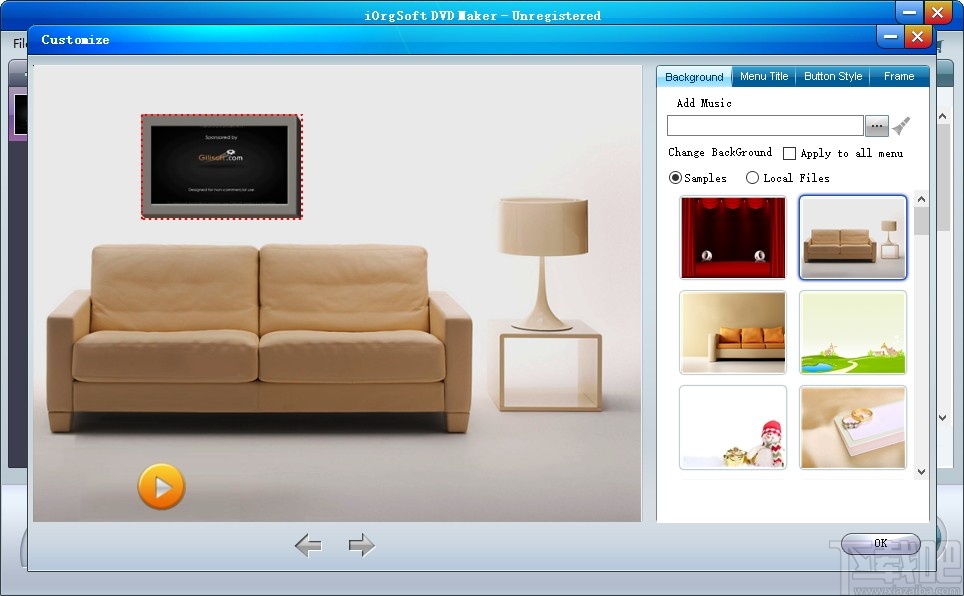964x596 pixels.
Task: Click the up arrow of the samples scrollbar
Action: 922,197
